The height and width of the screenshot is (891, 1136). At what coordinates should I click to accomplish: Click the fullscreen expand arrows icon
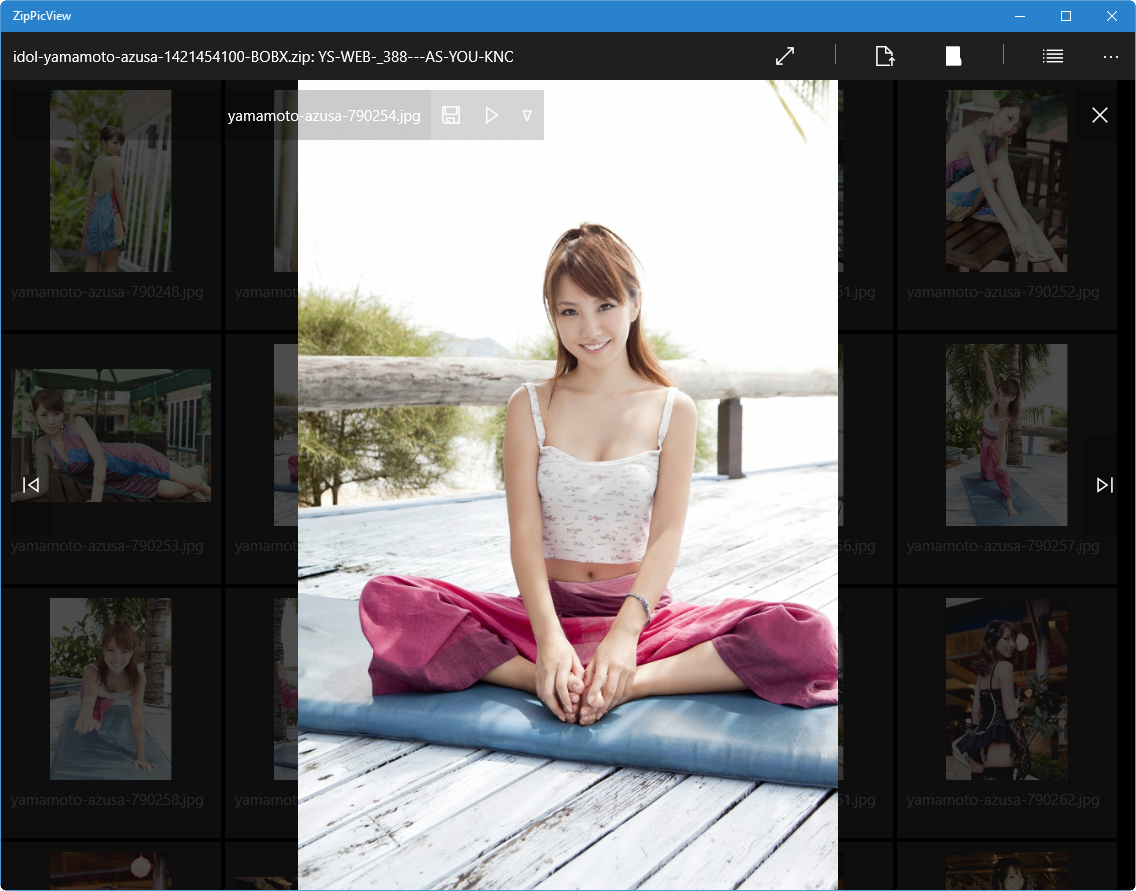tap(785, 56)
